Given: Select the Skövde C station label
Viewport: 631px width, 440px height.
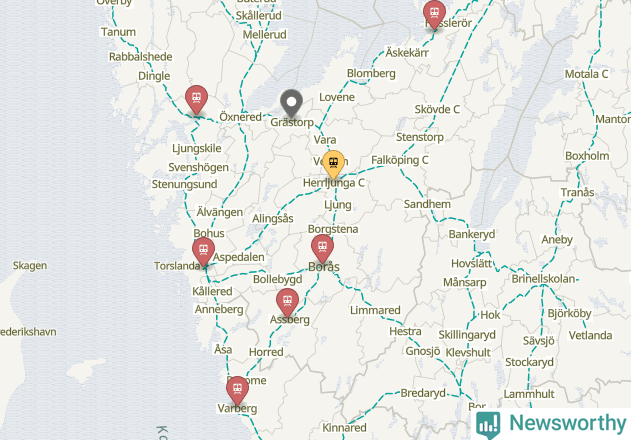Looking at the screenshot, I should click(437, 109).
